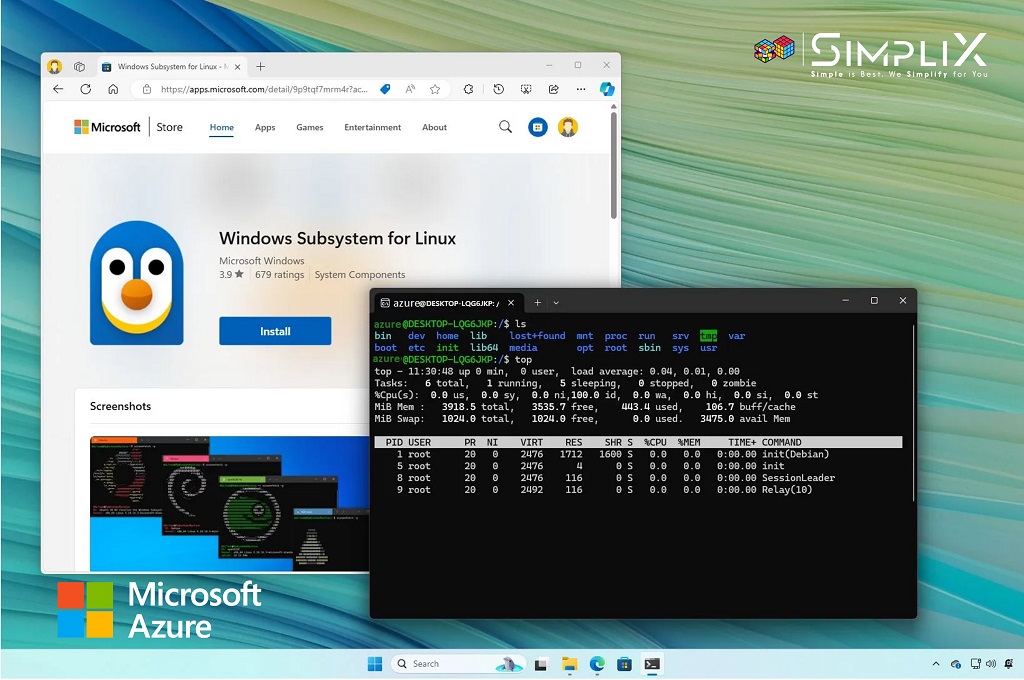The width and height of the screenshot is (1024, 680).
Task: Start Read aloud from address bar
Action: click(410, 89)
